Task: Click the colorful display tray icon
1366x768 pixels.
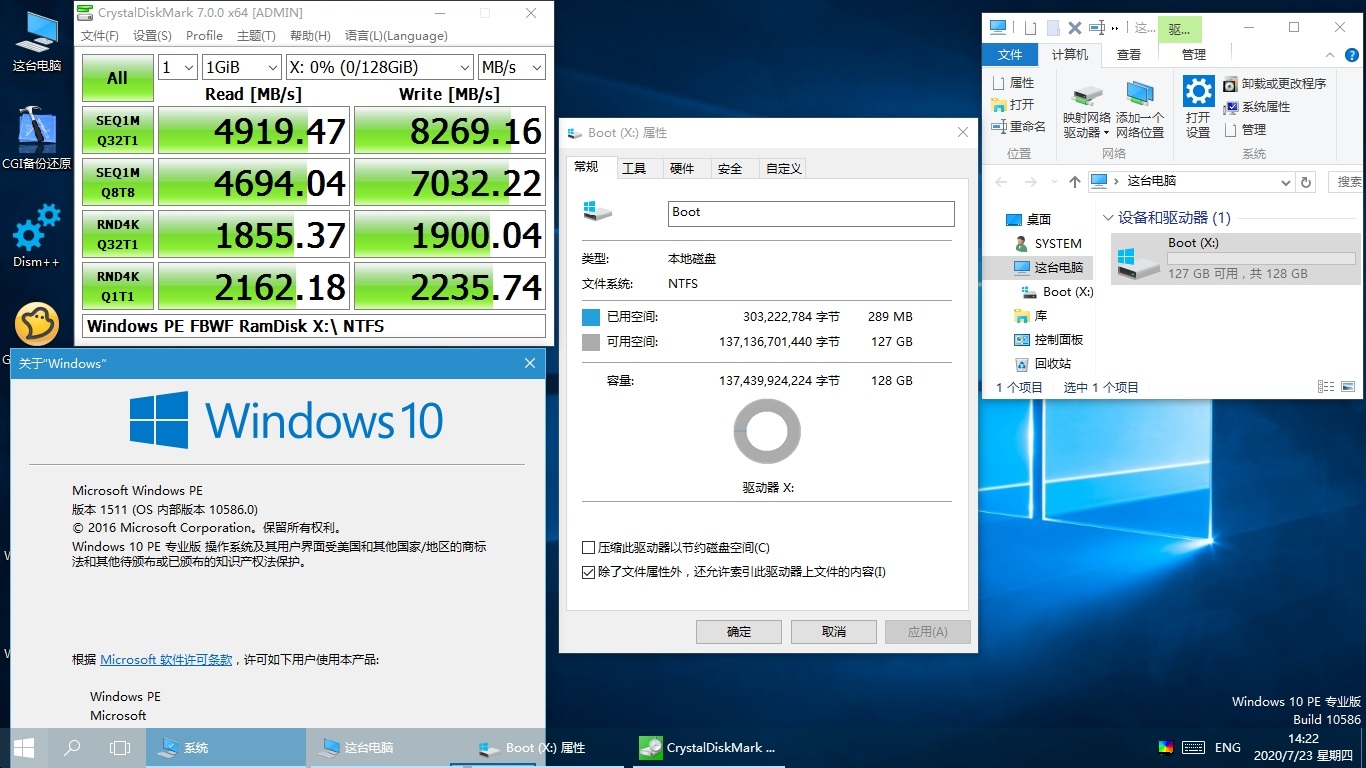Action: click(x=1166, y=747)
